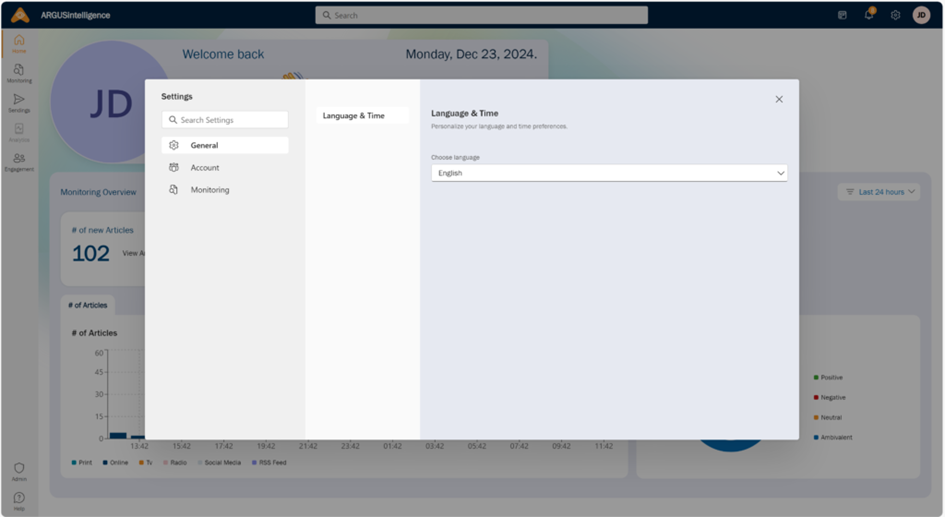Open the Admin shield icon
Screen dimensions: 945x517
(19, 471)
